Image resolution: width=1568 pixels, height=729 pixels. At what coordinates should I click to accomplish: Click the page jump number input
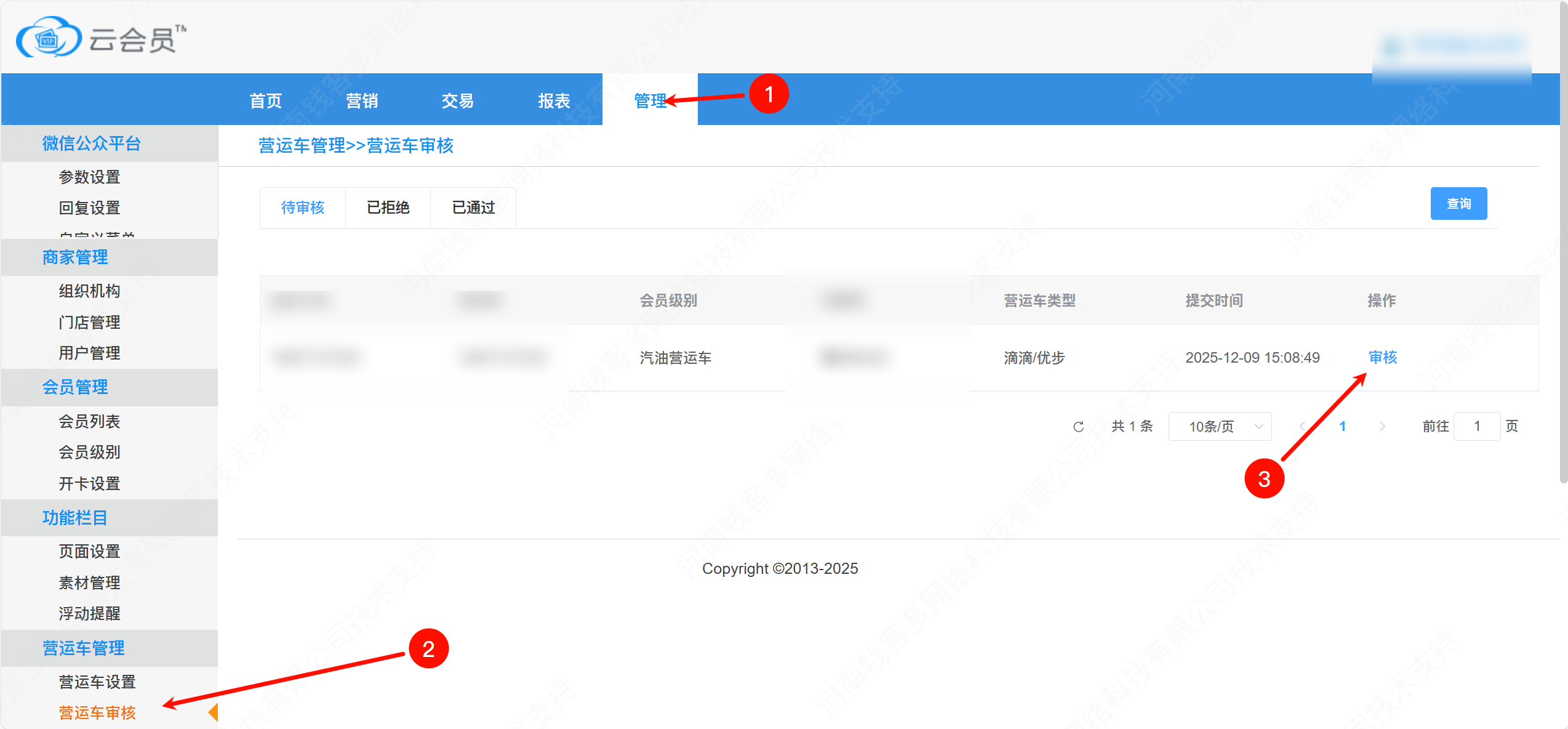click(1476, 427)
